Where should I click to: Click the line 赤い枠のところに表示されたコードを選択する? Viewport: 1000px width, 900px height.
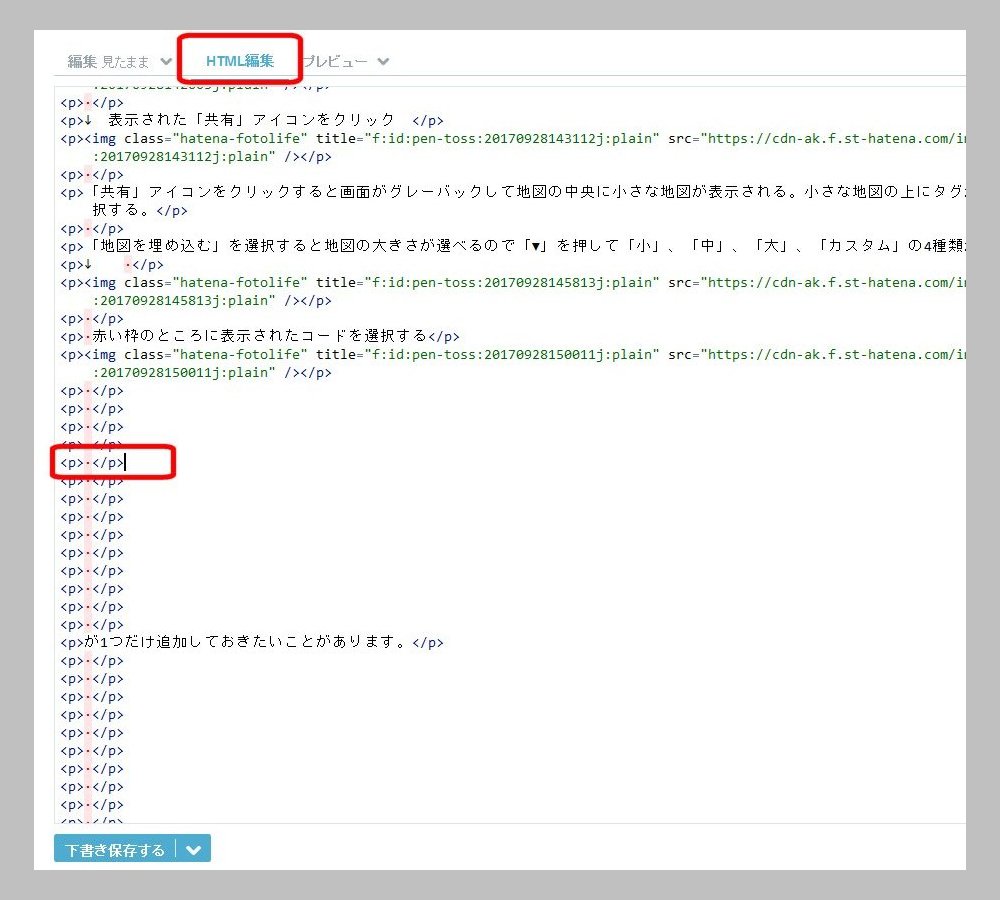(260, 336)
